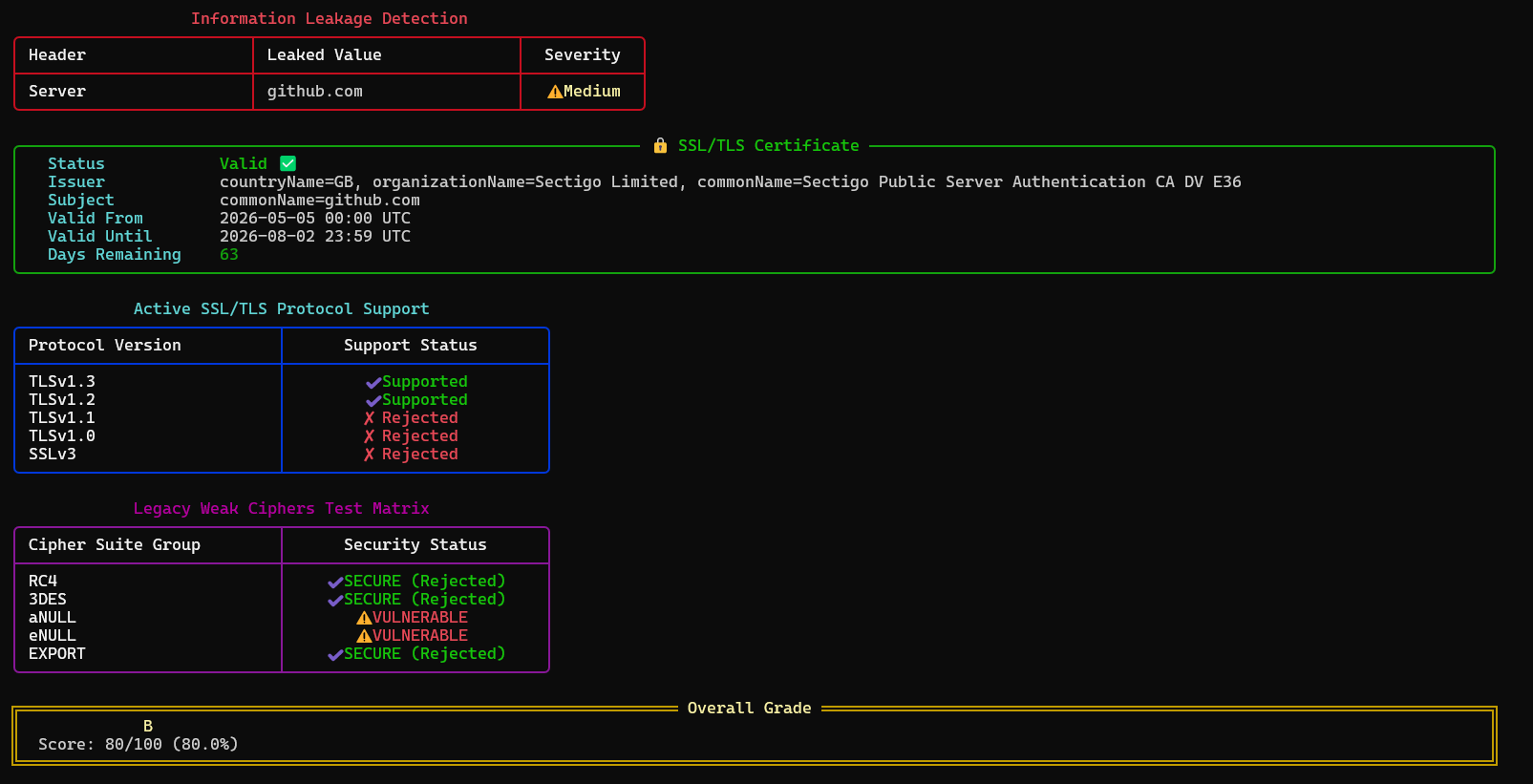Click the Cipher Suite Group column heading

pos(115,544)
